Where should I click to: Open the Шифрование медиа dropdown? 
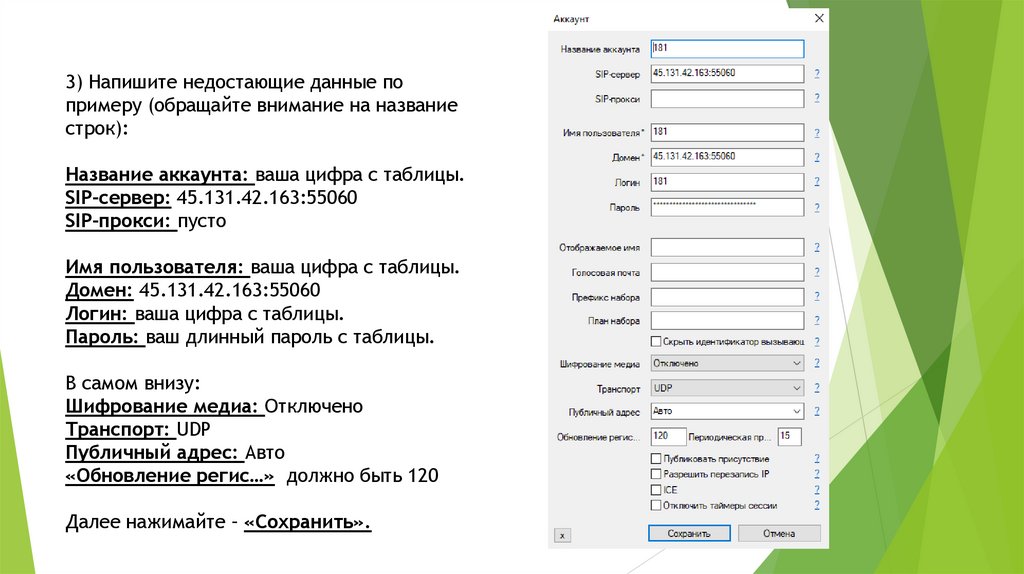coord(727,363)
